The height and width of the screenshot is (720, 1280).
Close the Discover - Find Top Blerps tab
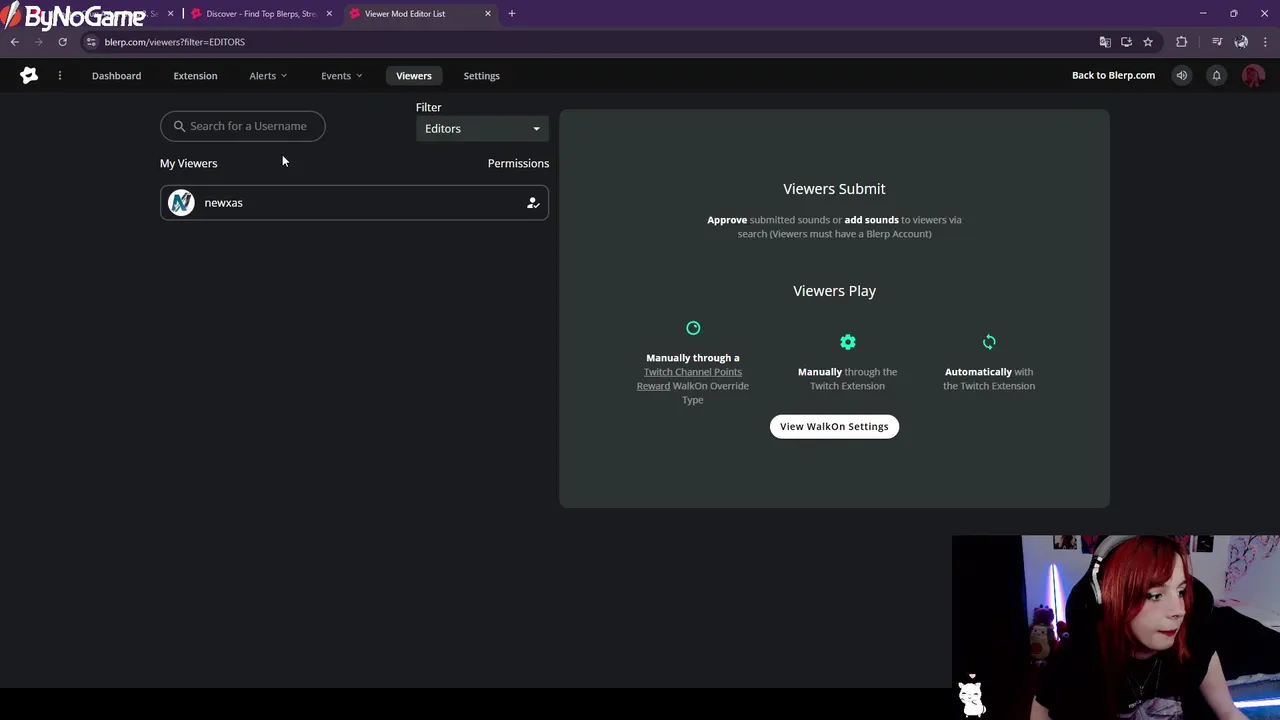pos(329,14)
